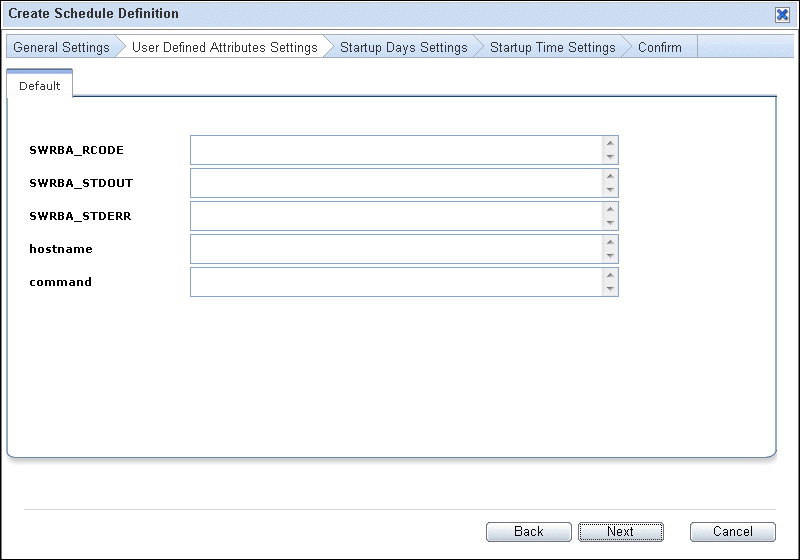Select User Defined Attributes Settings step
Screen dimensions: 800x560
224,47
